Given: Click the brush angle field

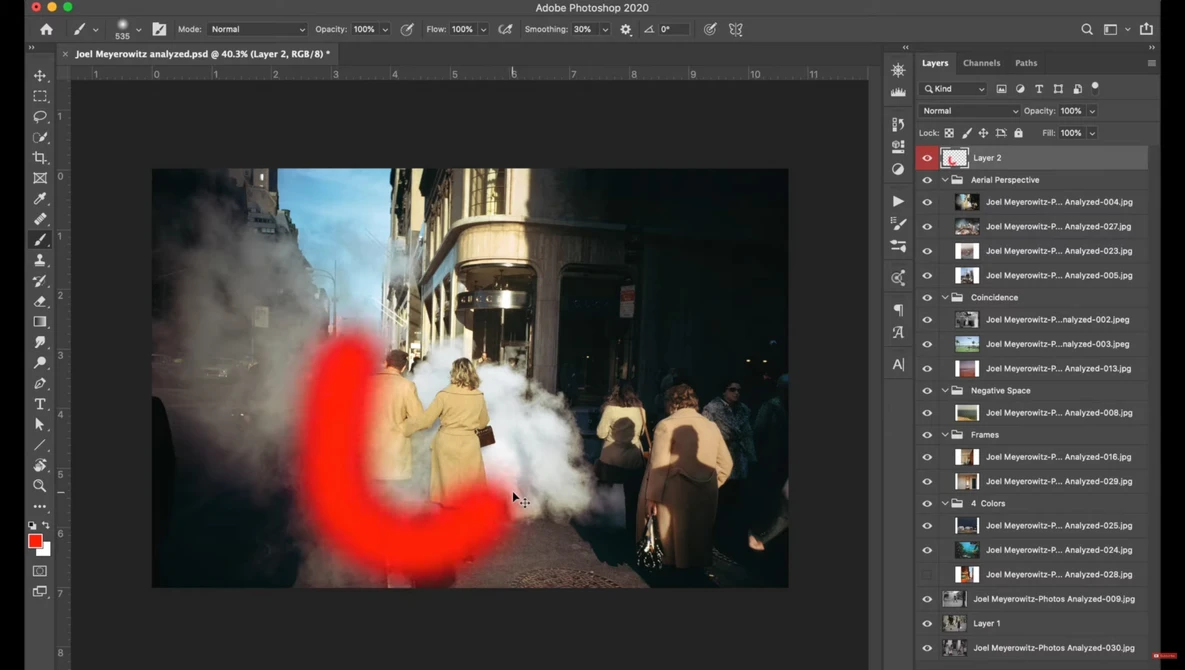Looking at the screenshot, I should (x=674, y=29).
